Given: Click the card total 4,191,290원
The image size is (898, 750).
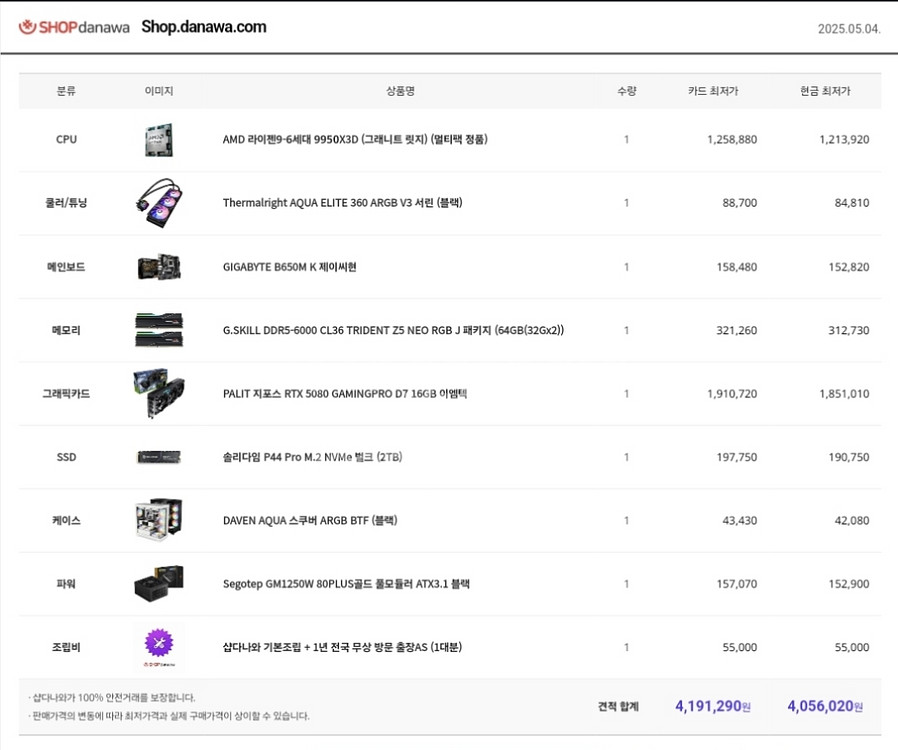Looking at the screenshot, I should coord(713,706).
